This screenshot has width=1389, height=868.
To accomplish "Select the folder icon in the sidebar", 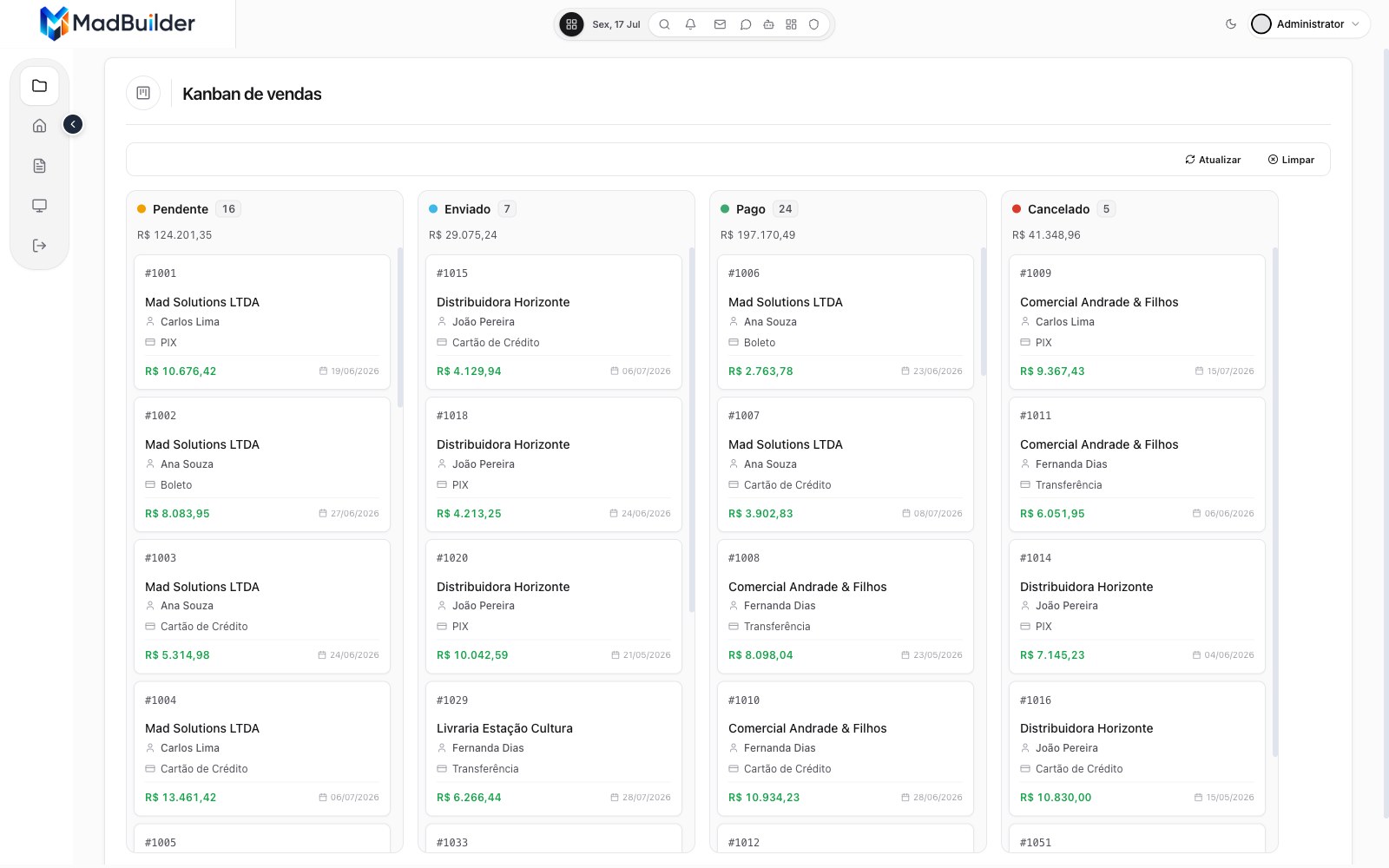I will (39, 86).
